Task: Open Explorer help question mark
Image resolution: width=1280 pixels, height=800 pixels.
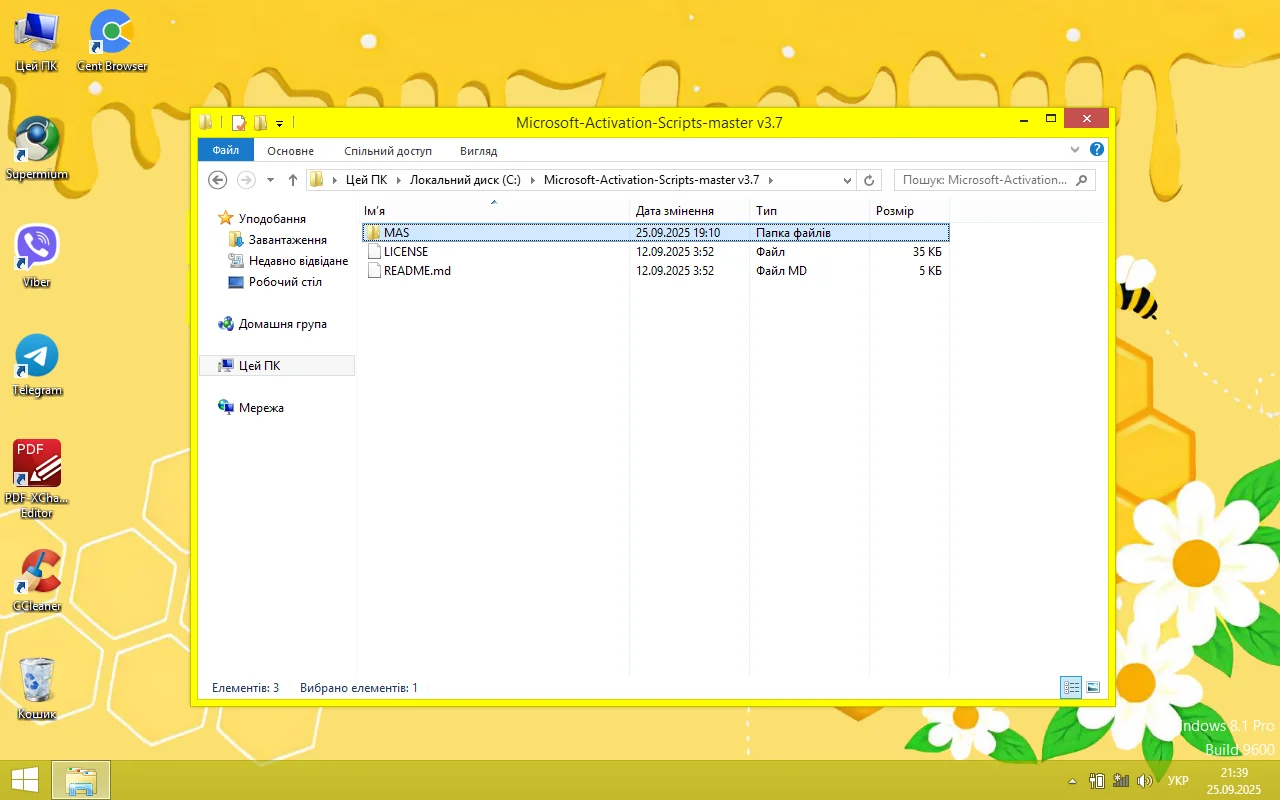Action: click(x=1097, y=150)
